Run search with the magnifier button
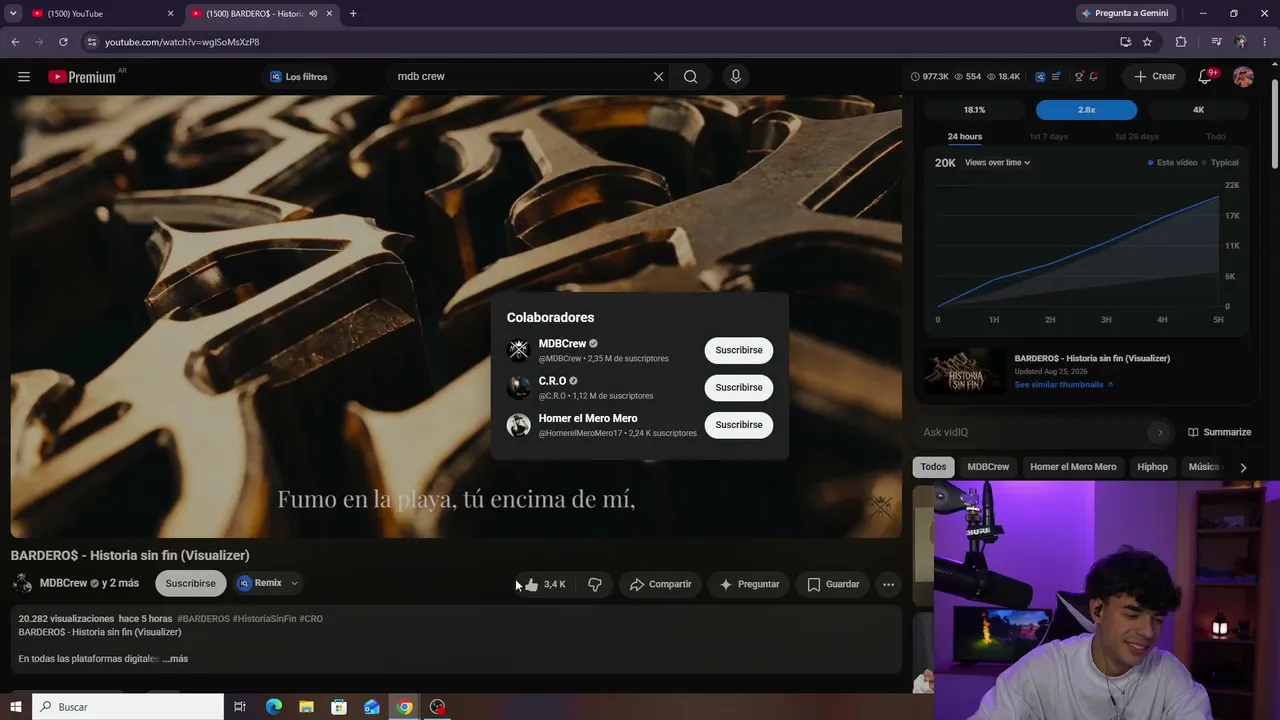The image size is (1280, 720). 690,77
